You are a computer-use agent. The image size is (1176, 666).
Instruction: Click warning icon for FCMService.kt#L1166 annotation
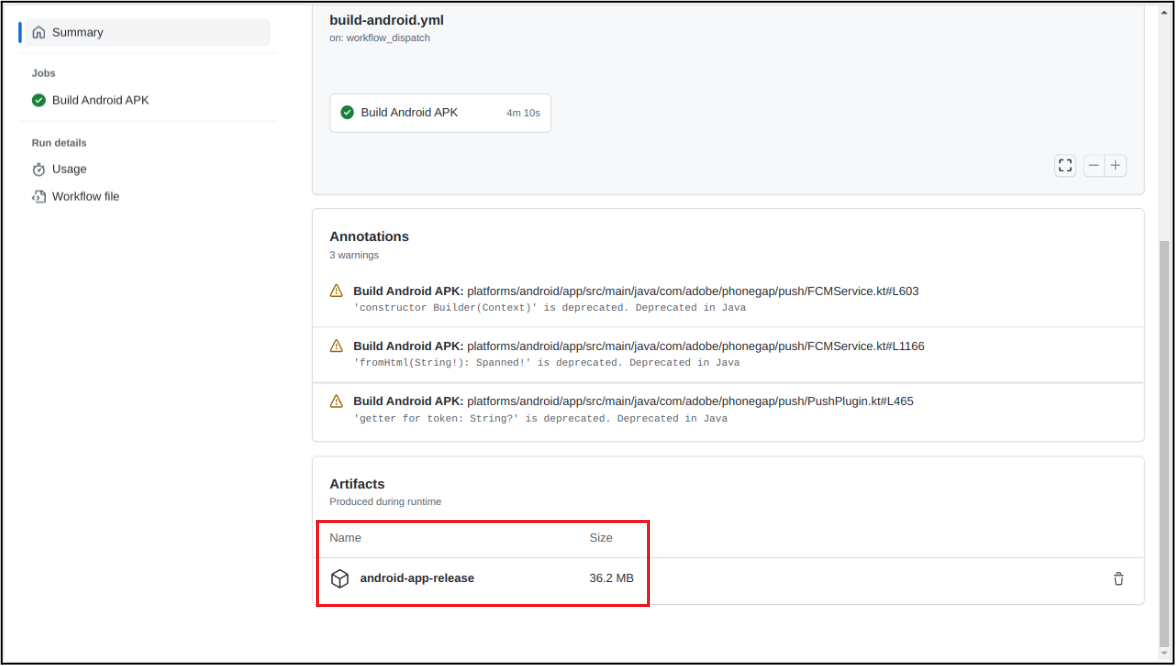coord(337,346)
